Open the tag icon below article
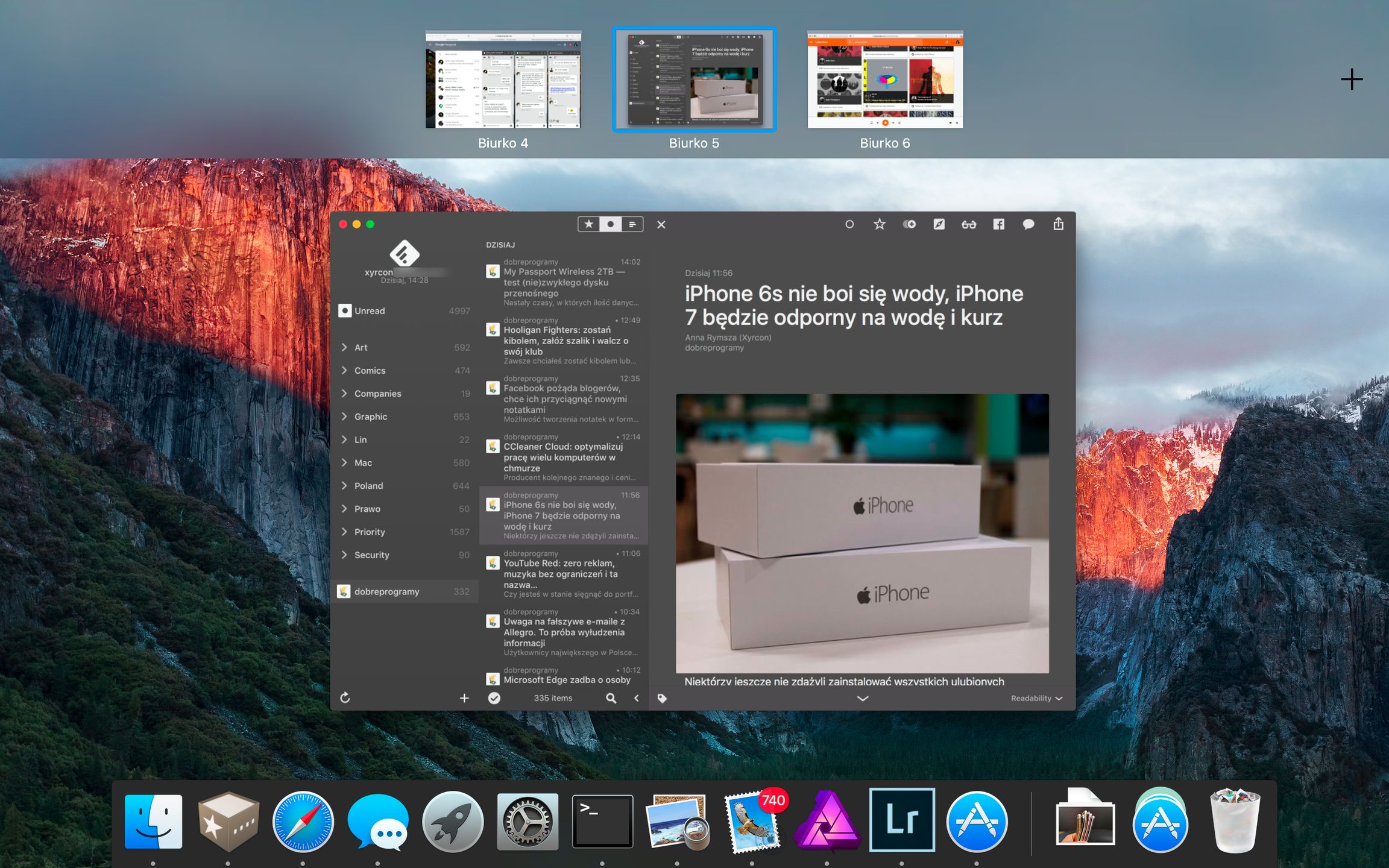Screen dimensions: 1389x868 (x=662, y=698)
